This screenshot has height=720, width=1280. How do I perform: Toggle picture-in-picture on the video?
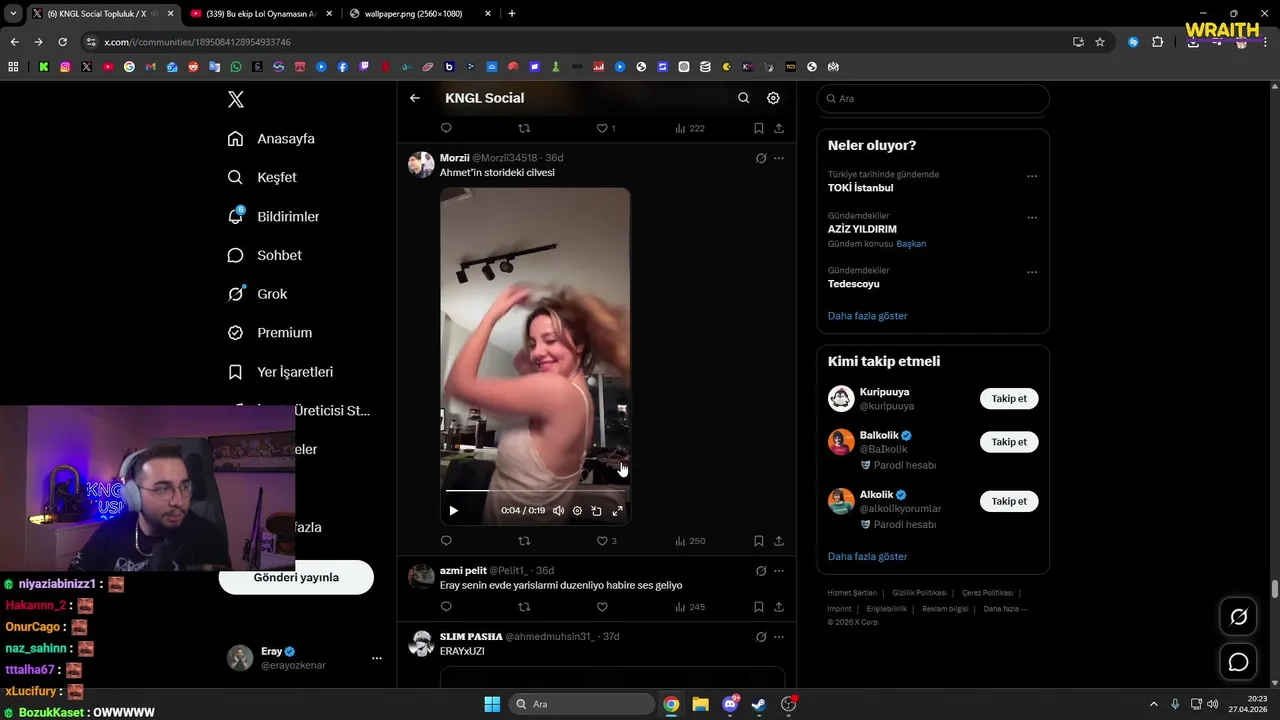596,511
